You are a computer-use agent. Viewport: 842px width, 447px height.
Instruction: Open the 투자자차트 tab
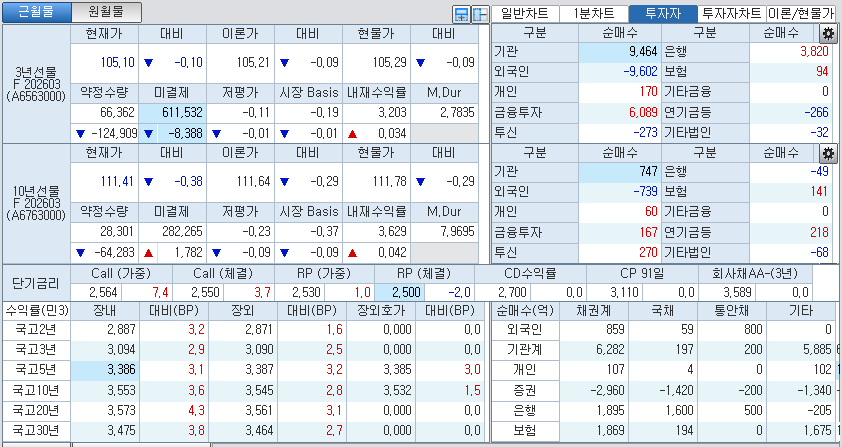732,13
